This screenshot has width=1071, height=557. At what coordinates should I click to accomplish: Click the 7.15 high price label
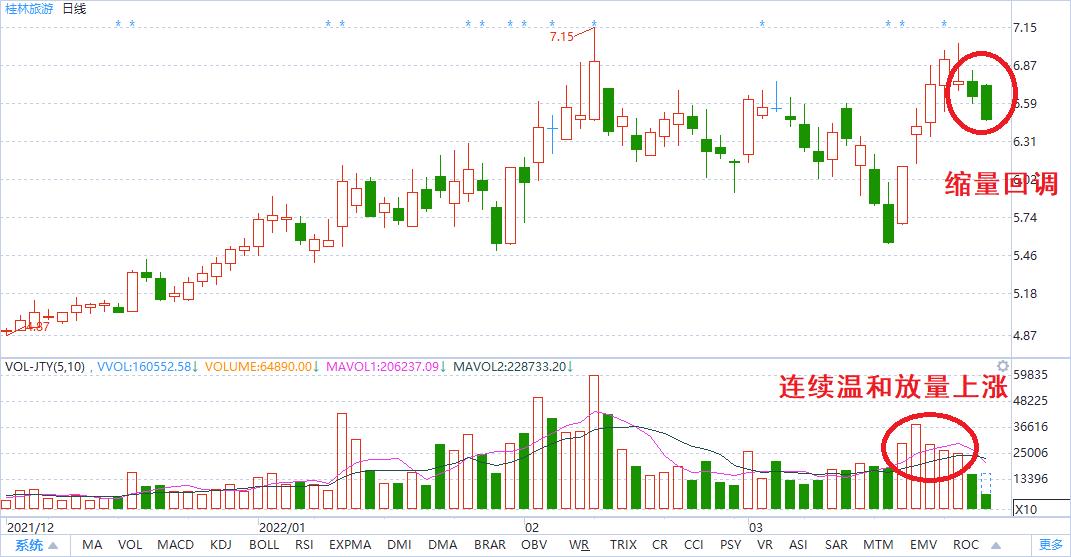pos(561,37)
